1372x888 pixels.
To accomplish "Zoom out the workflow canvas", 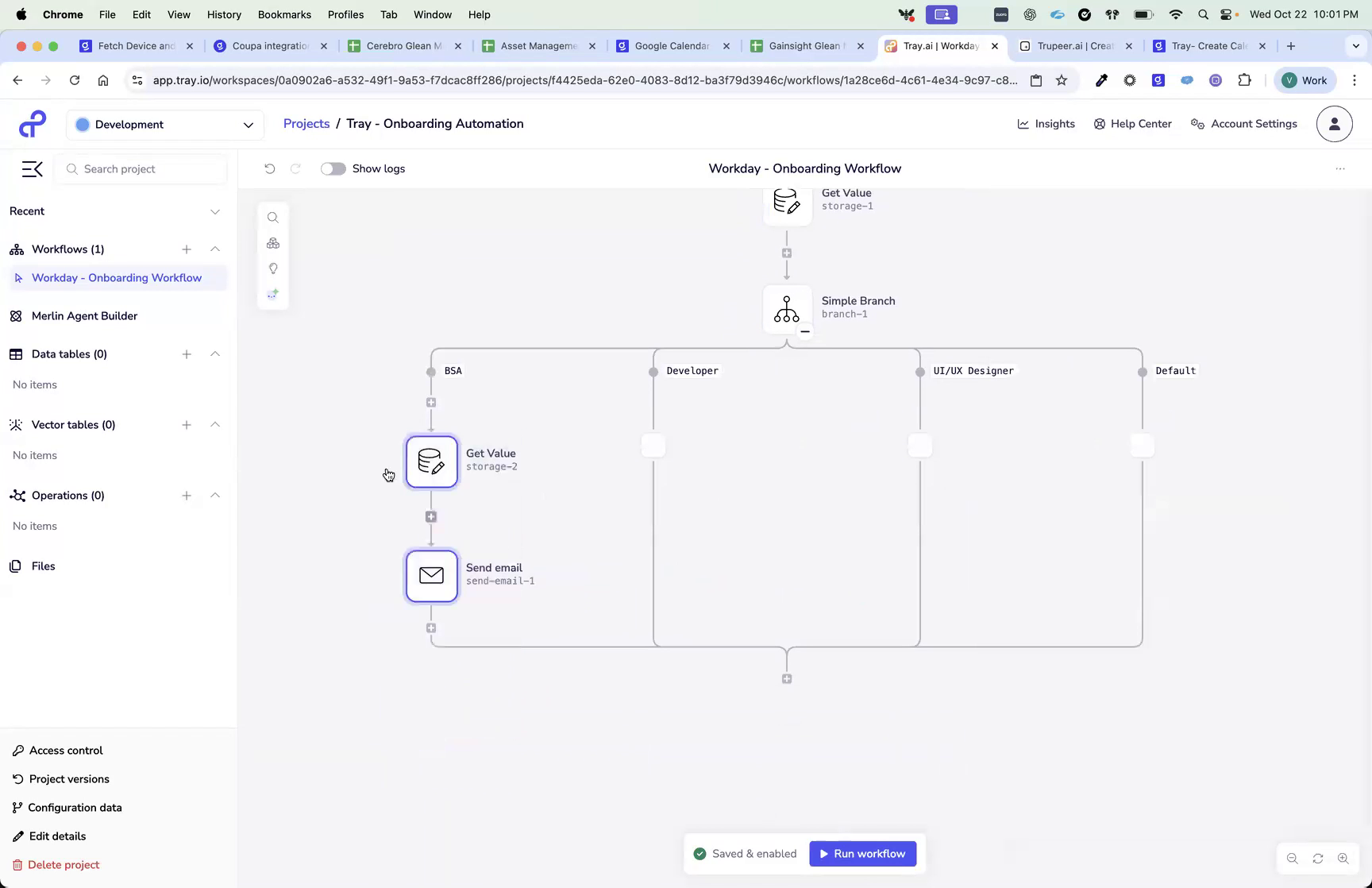I will (x=1293, y=858).
